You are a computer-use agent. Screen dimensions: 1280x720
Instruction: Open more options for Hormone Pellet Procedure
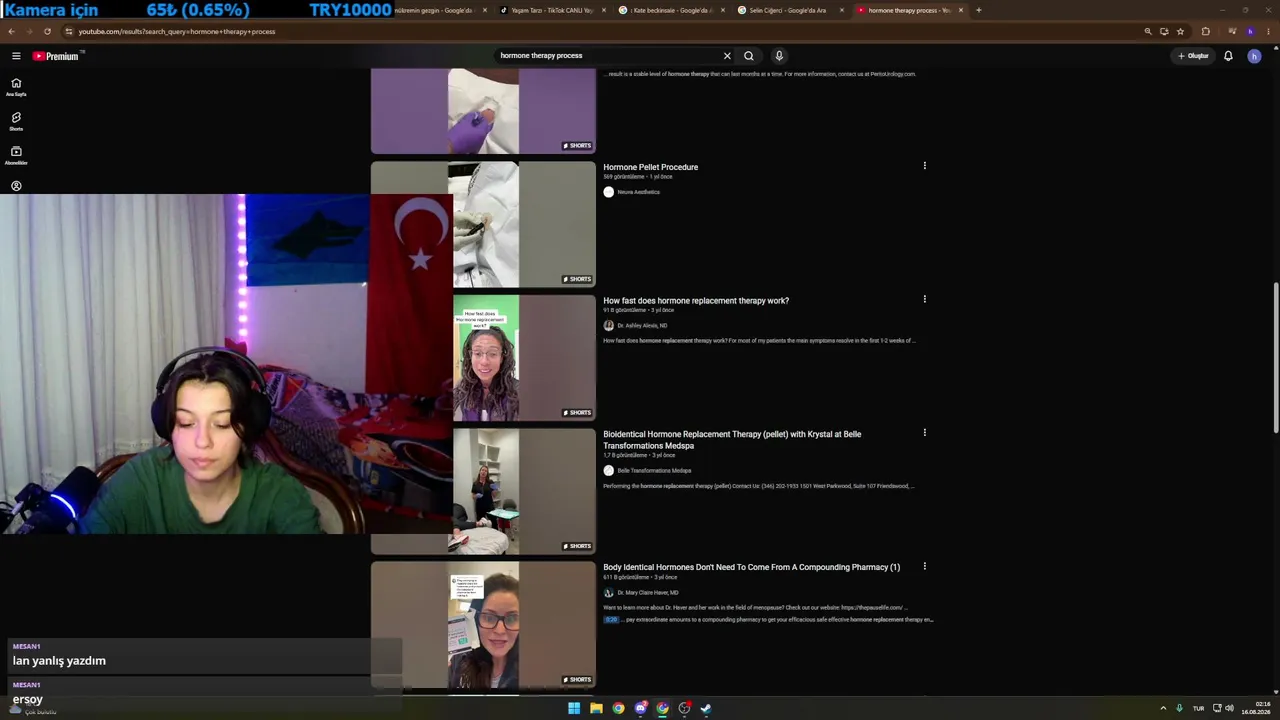click(924, 166)
